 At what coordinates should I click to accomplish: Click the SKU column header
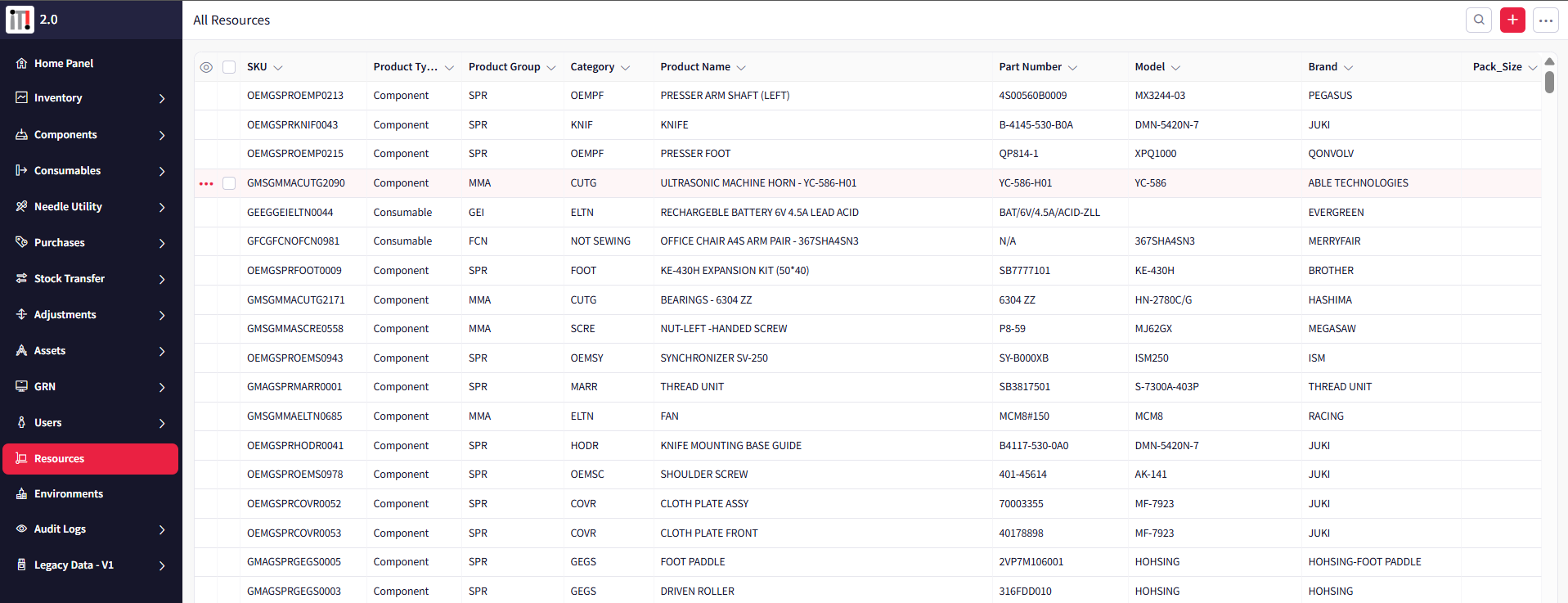(257, 67)
